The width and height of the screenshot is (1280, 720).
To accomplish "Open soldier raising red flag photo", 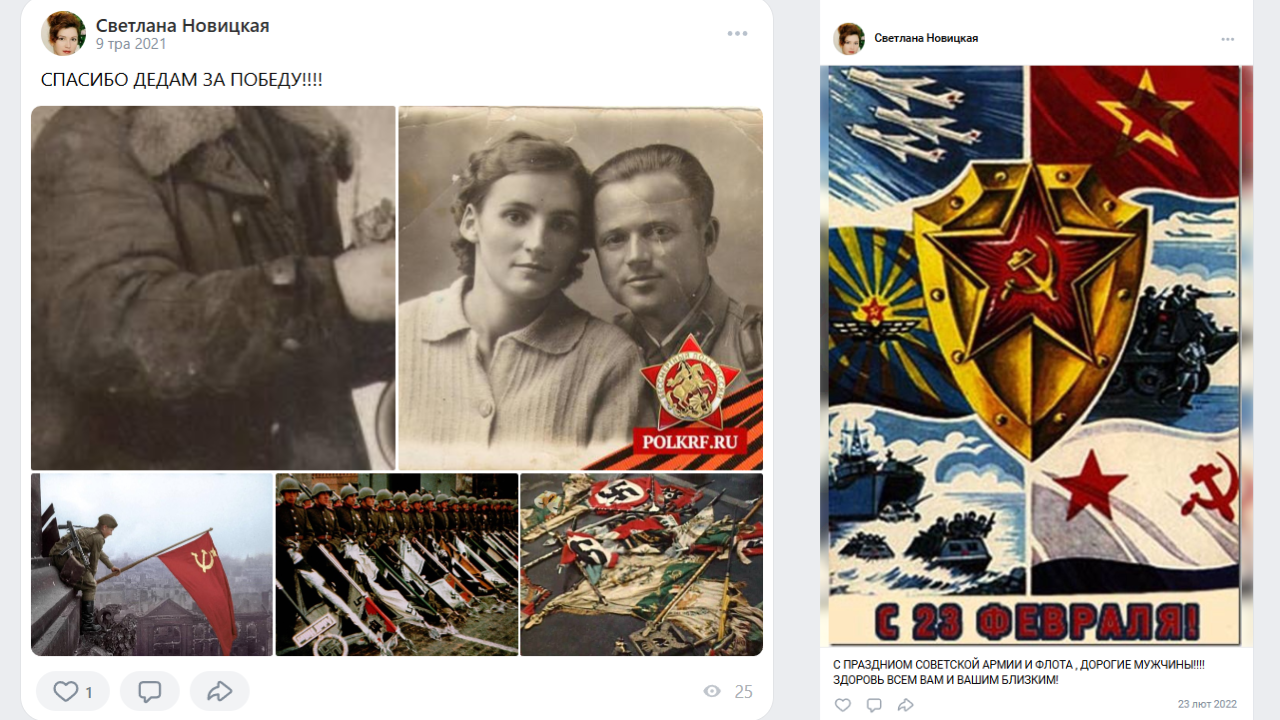I will pos(152,564).
